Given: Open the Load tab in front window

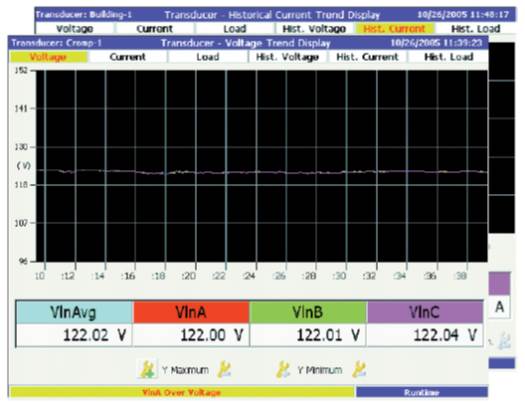Looking at the screenshot, I should tap(208, 57).
